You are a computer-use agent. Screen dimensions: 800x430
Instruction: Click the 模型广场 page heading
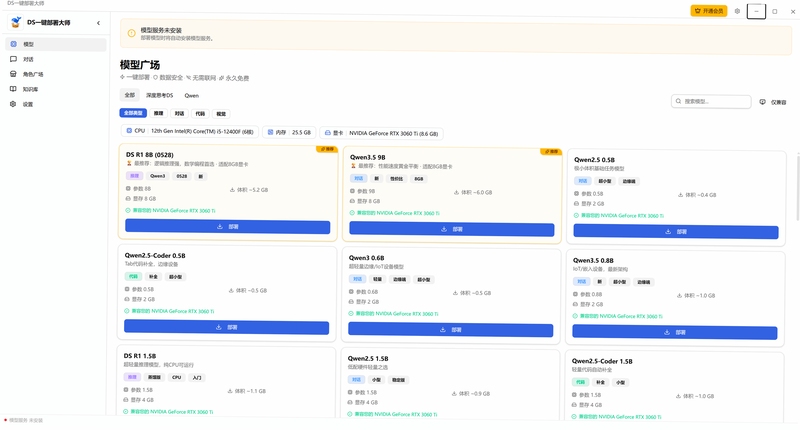[x=140, y=65]
